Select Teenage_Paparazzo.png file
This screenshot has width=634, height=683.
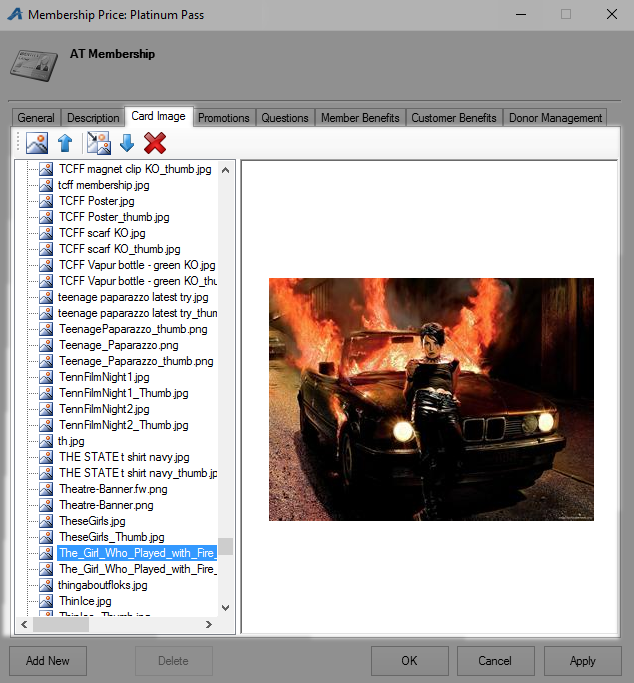(x=119, y=345)
